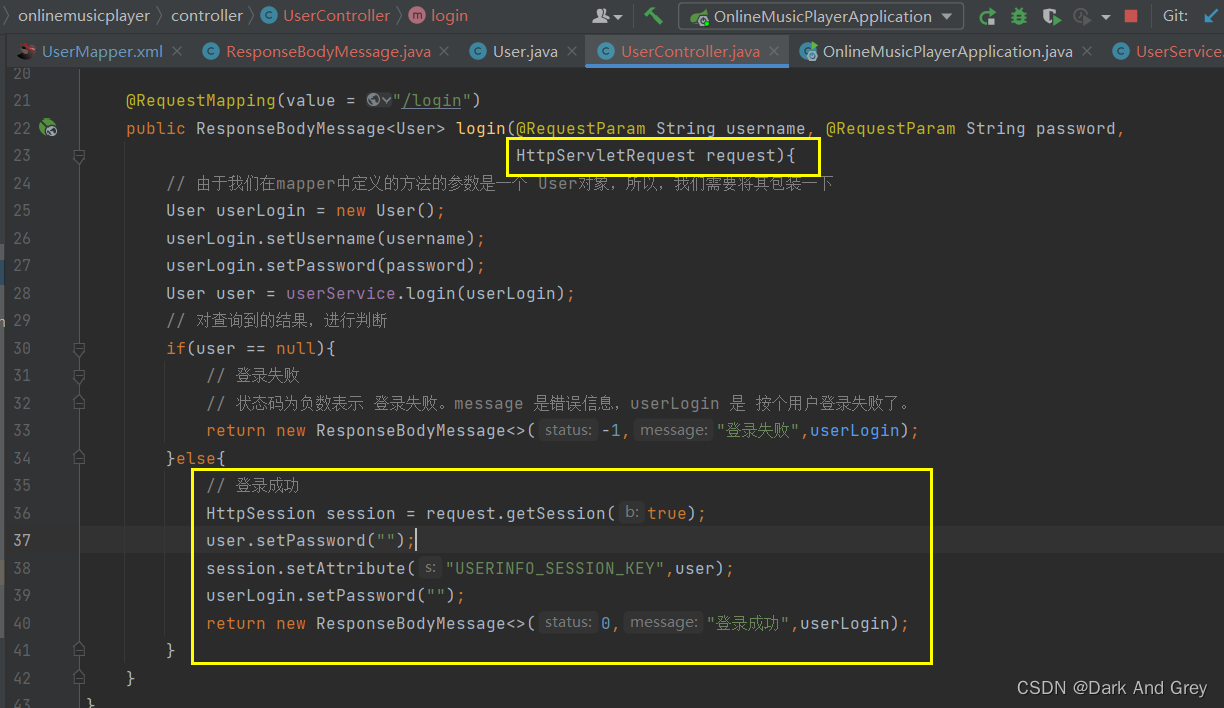Update project via blue Git arrow

1211,16
